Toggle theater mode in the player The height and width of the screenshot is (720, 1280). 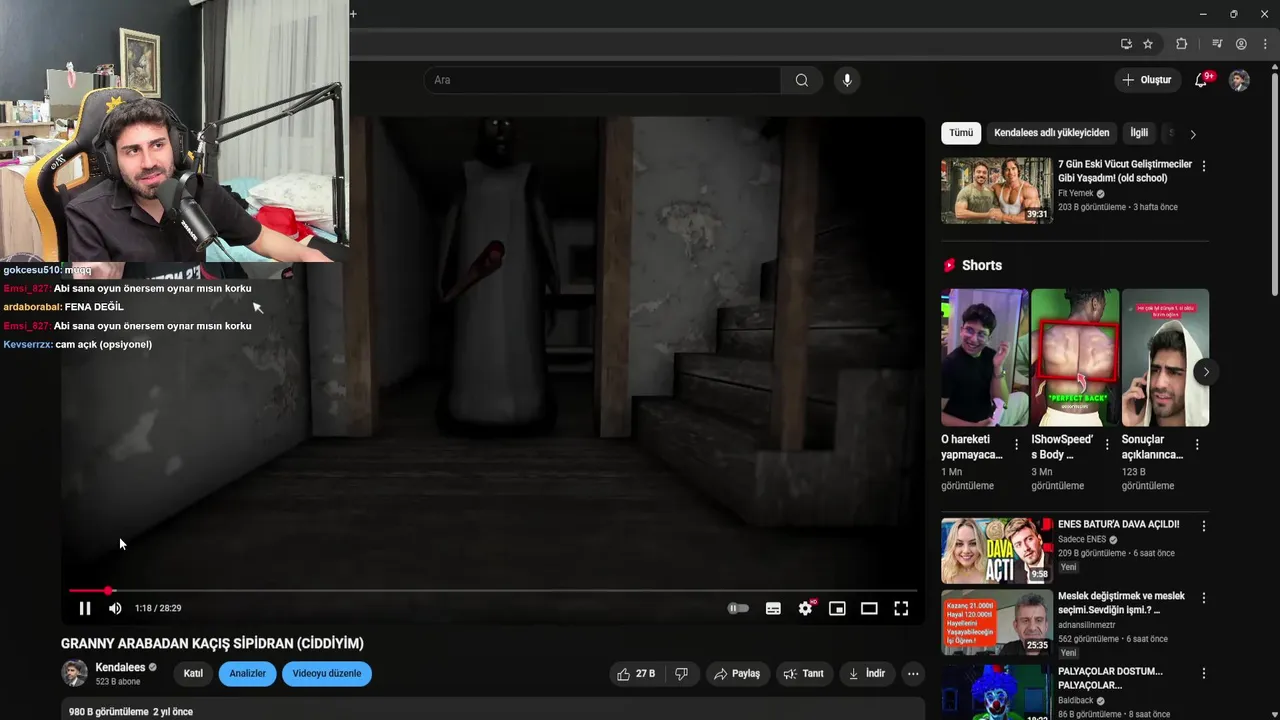[869, 608]
